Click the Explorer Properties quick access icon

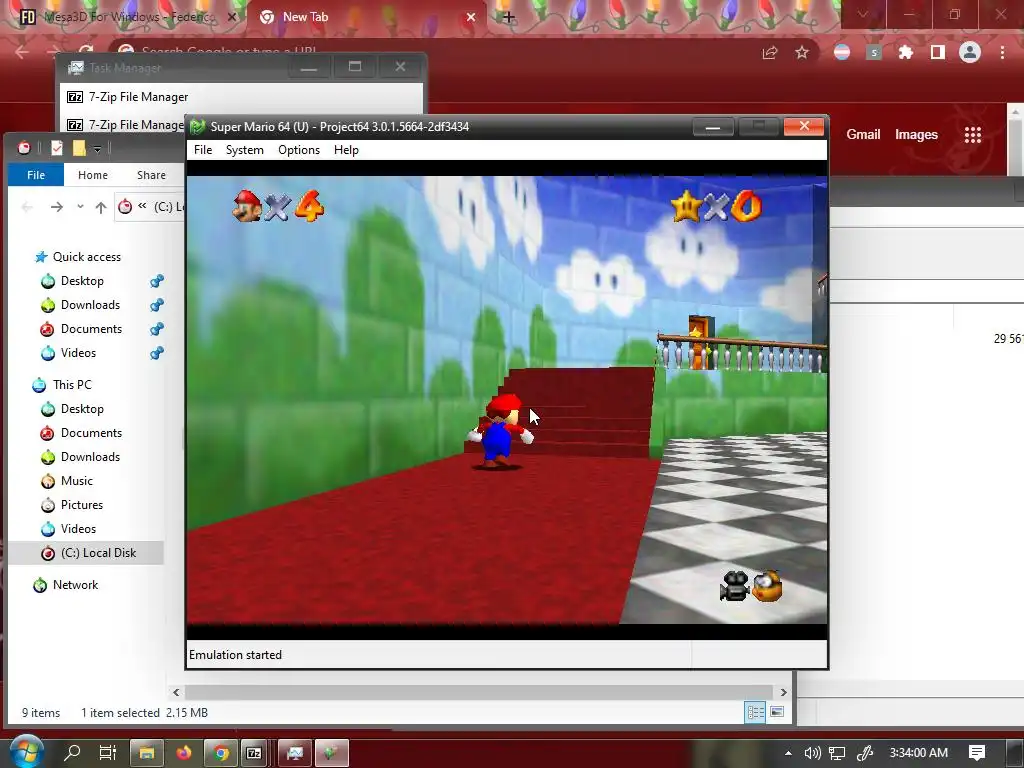57,148
